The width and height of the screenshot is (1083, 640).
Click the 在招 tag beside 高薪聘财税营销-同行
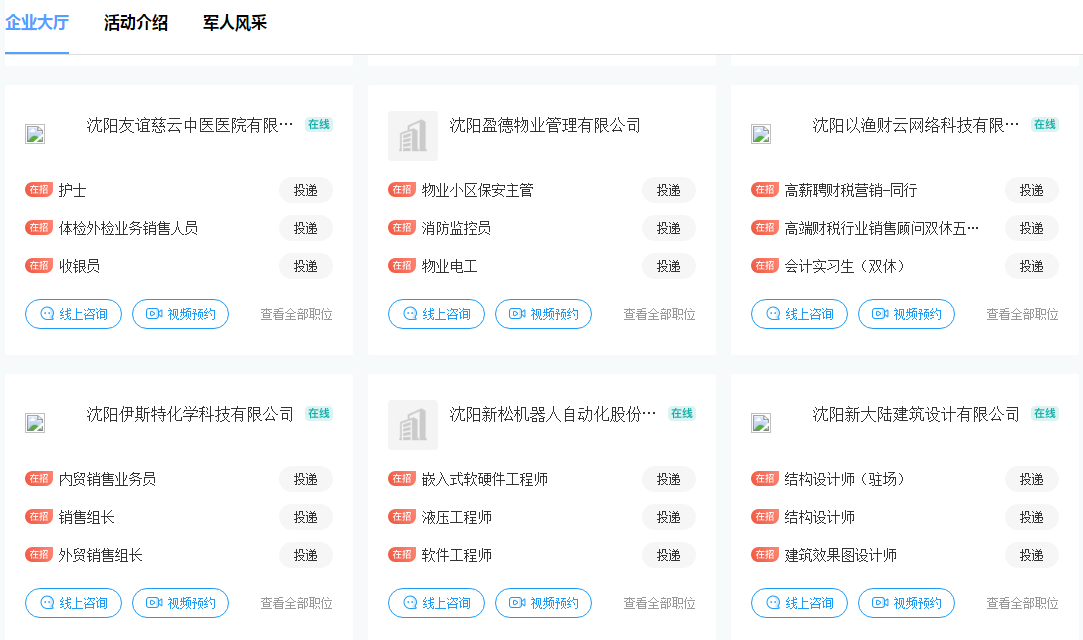tap(765, 189)
